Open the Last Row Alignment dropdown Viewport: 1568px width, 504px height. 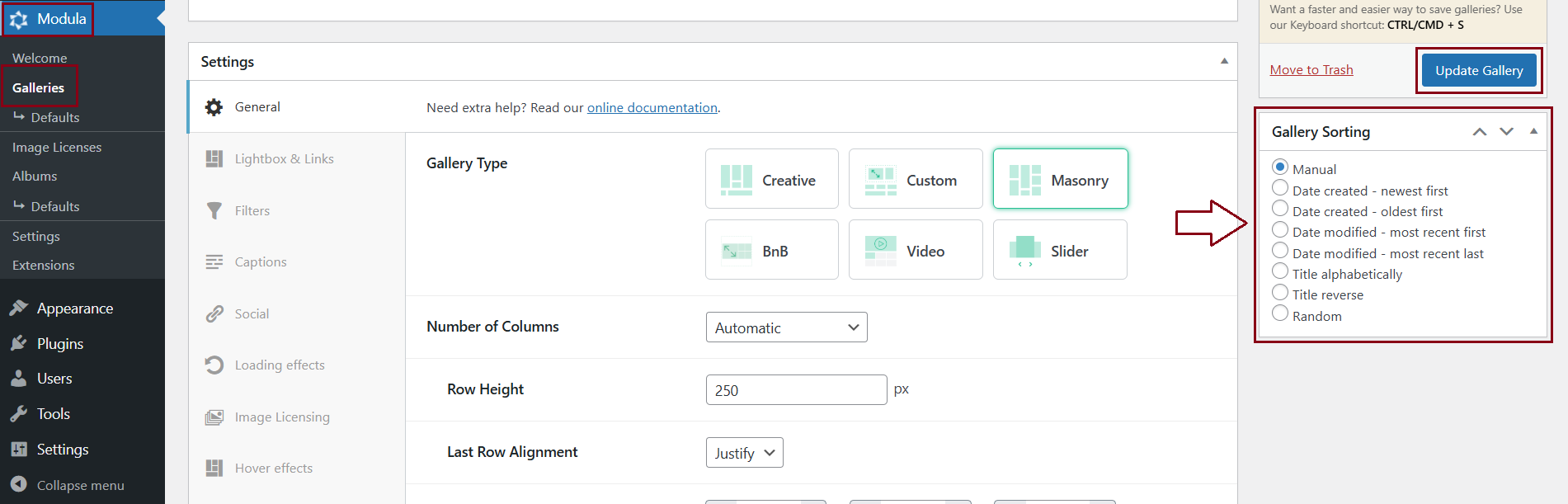click(x=744, y=453)
